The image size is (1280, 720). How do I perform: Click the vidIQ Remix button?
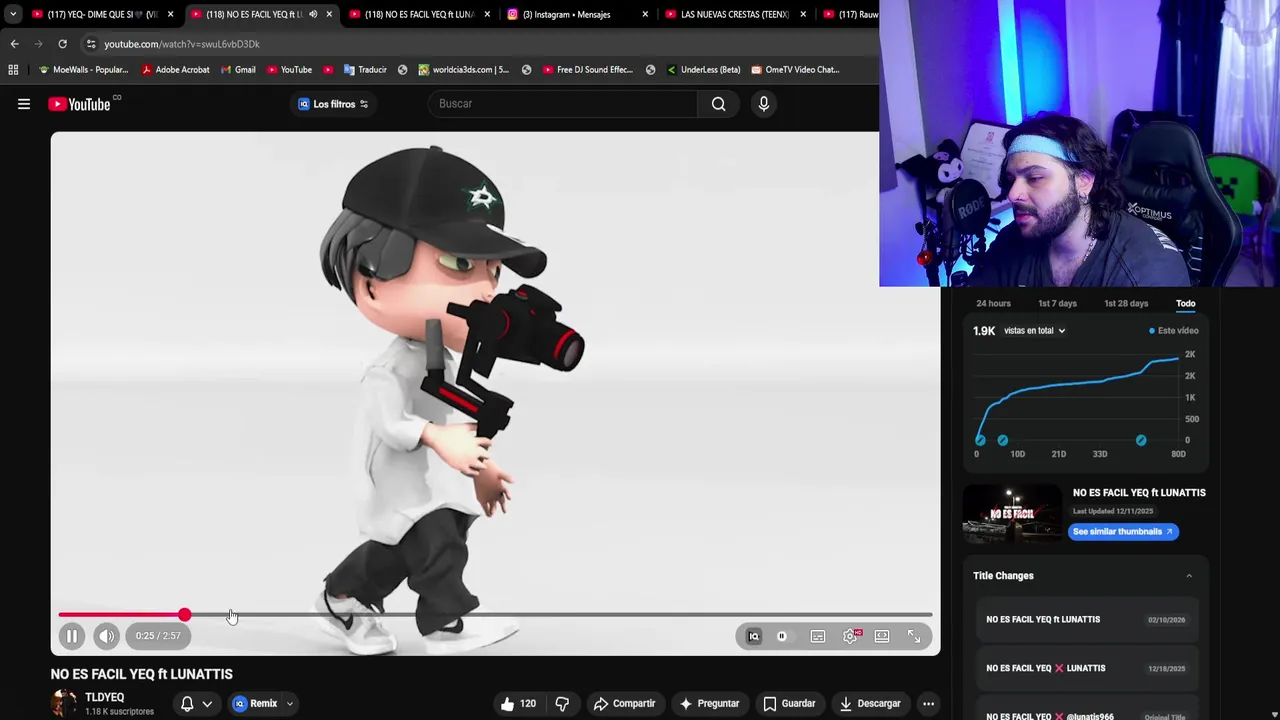(255, 704)
